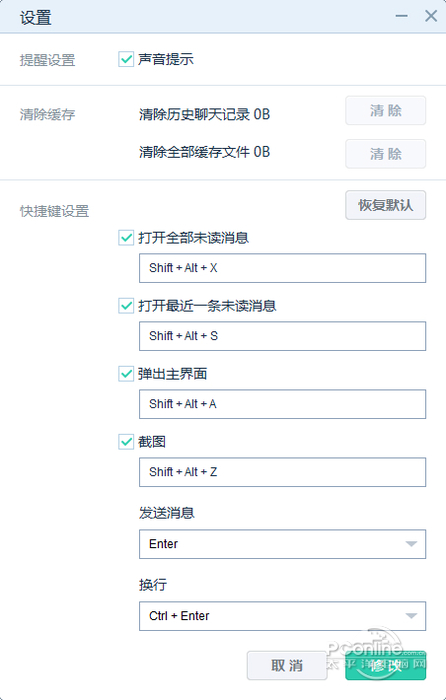Click the 发送消息 dropdown arrow

coord(411,544)
